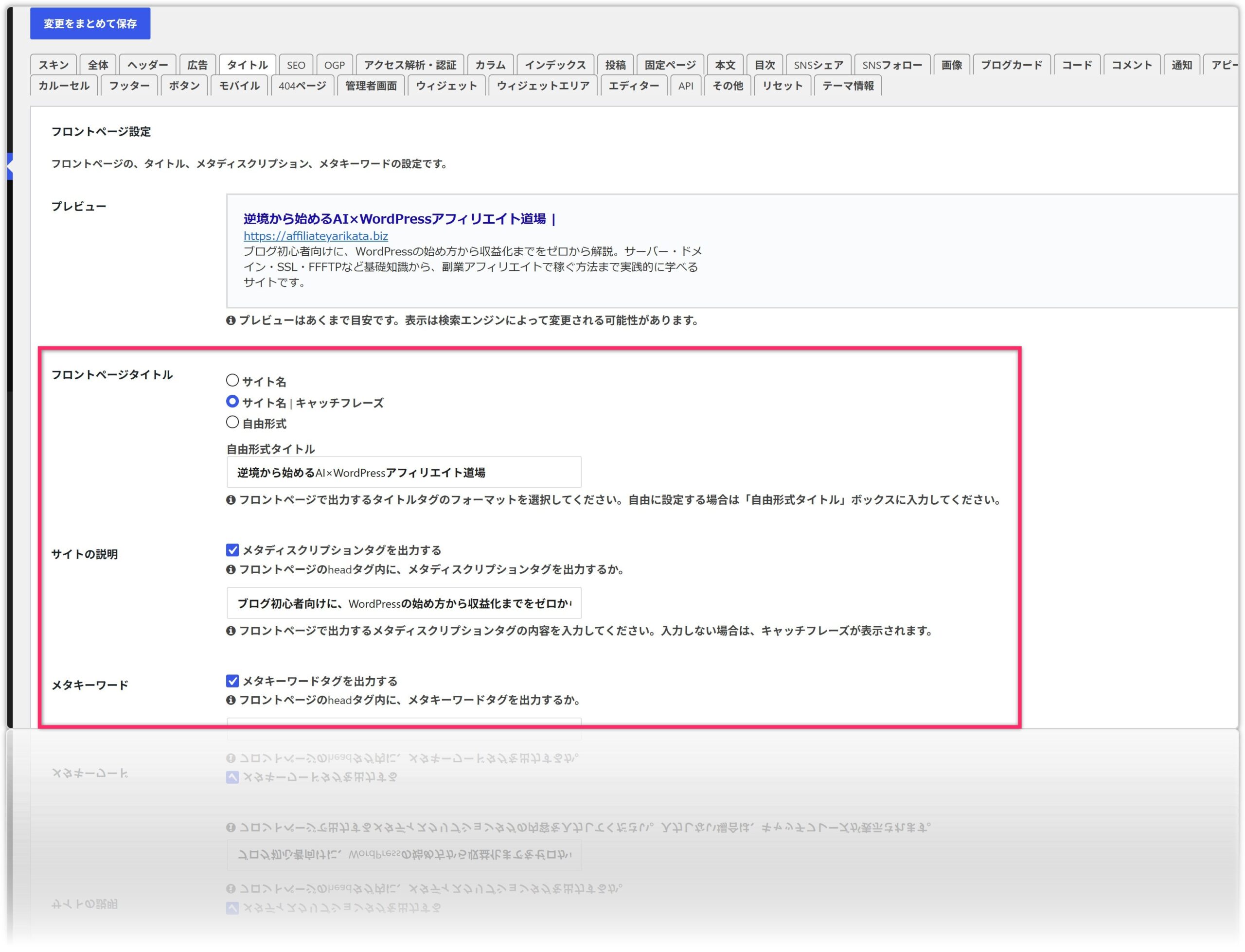This screenshot has width=1245, height=952.
Task: Open the その他 tab
Action: click(x=728, y=86)
